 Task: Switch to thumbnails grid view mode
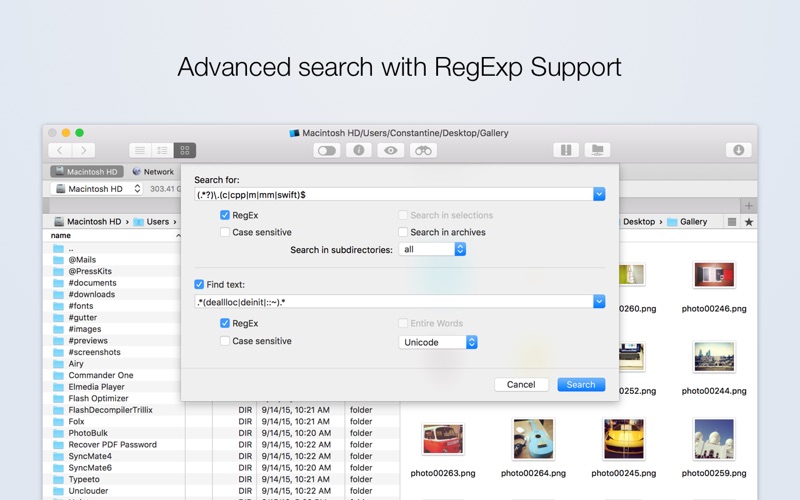pos(185,151)
